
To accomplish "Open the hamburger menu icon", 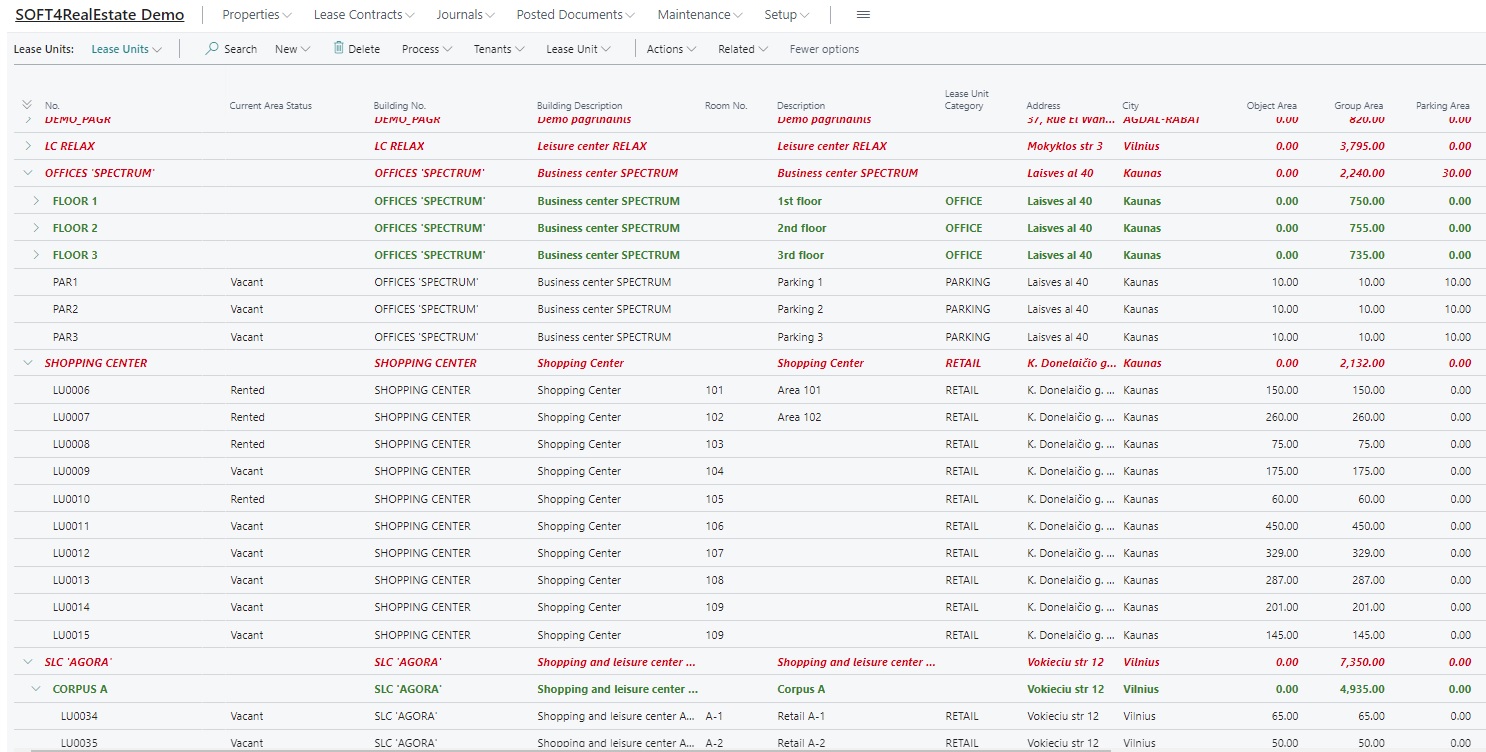I will (864, 15).
